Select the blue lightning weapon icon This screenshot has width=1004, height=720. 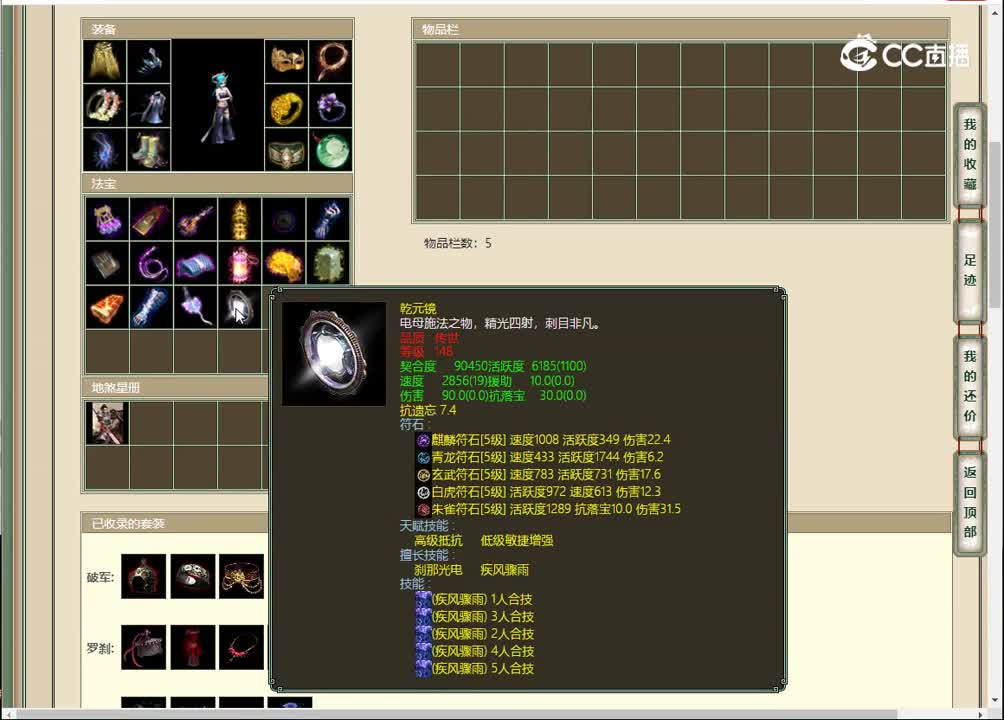coord(104,150)
